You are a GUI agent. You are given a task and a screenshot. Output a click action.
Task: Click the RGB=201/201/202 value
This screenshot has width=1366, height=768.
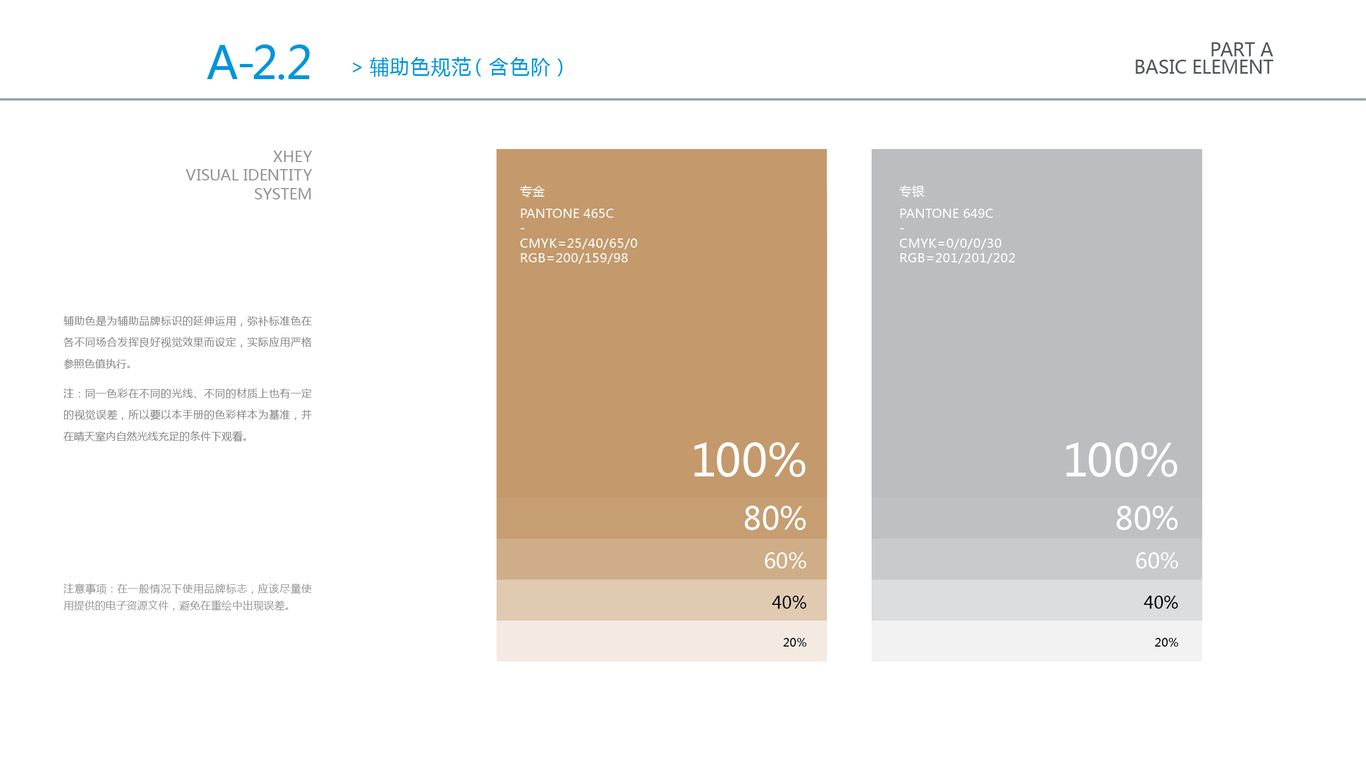957,258
